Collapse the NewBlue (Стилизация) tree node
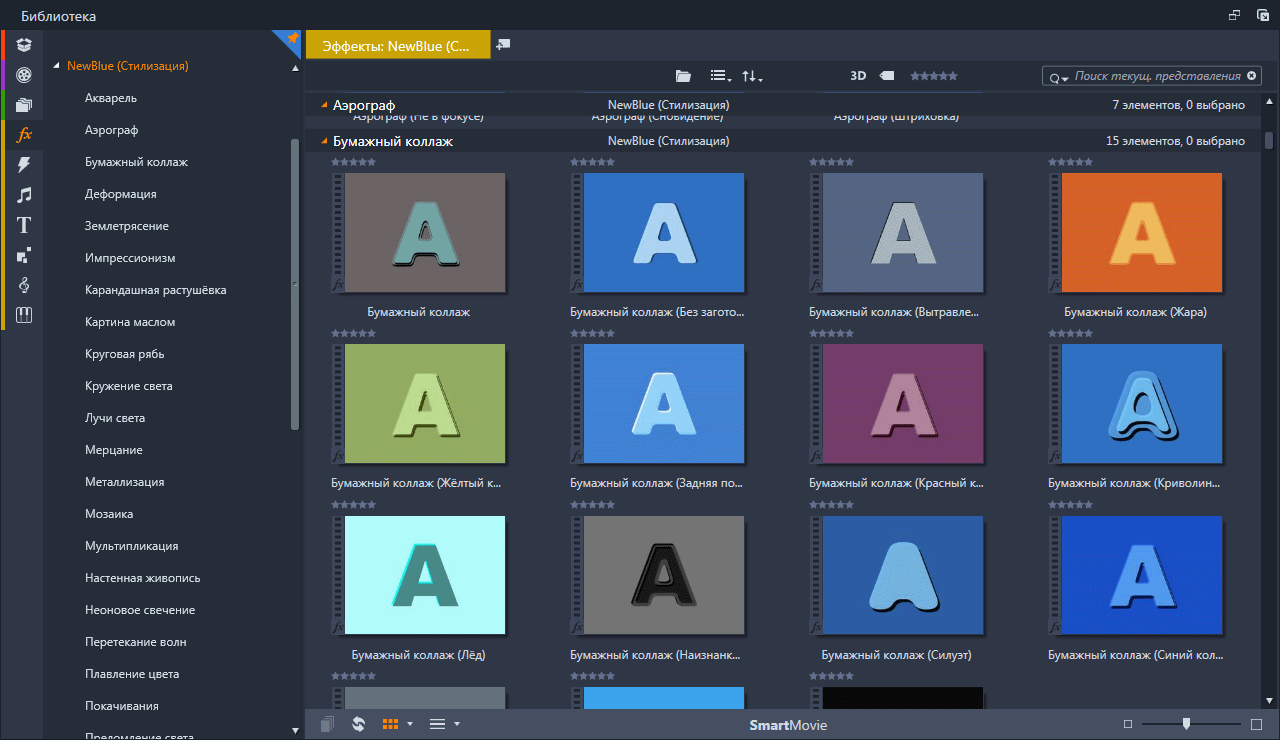This screenshot has height=740, width=1280. [x=57, y=66]
